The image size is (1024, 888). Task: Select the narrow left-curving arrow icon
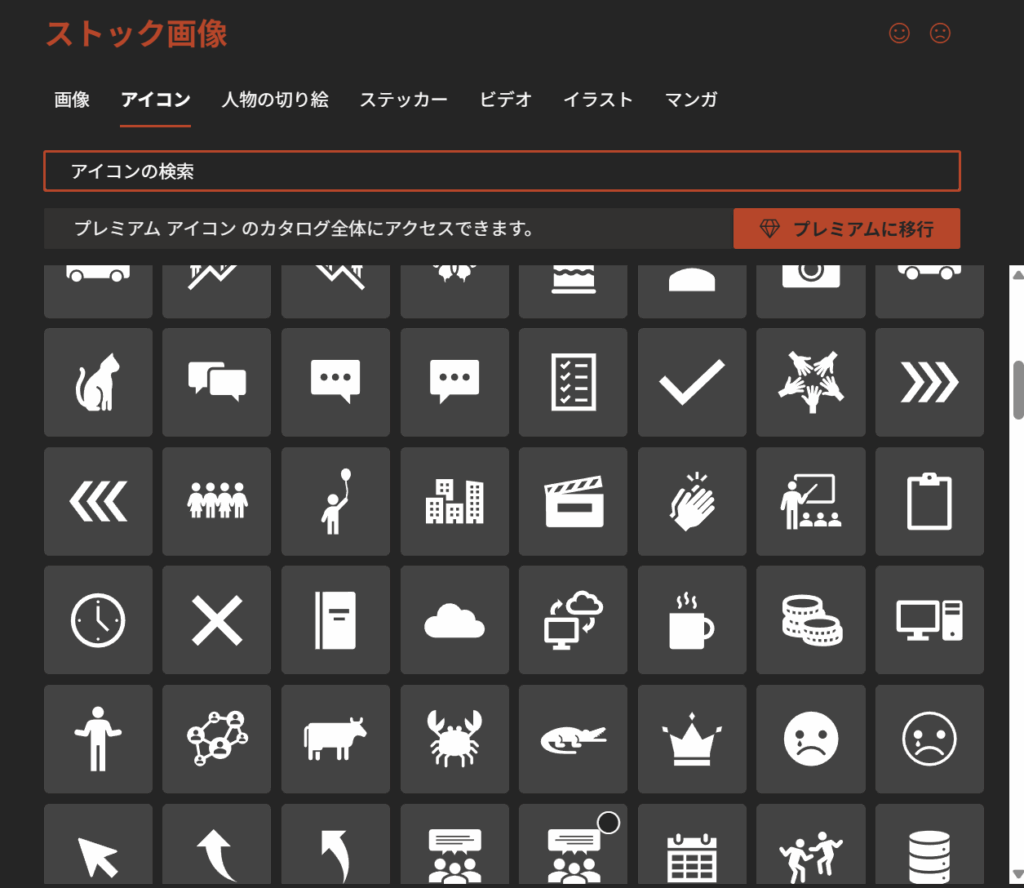coord(336,844)
